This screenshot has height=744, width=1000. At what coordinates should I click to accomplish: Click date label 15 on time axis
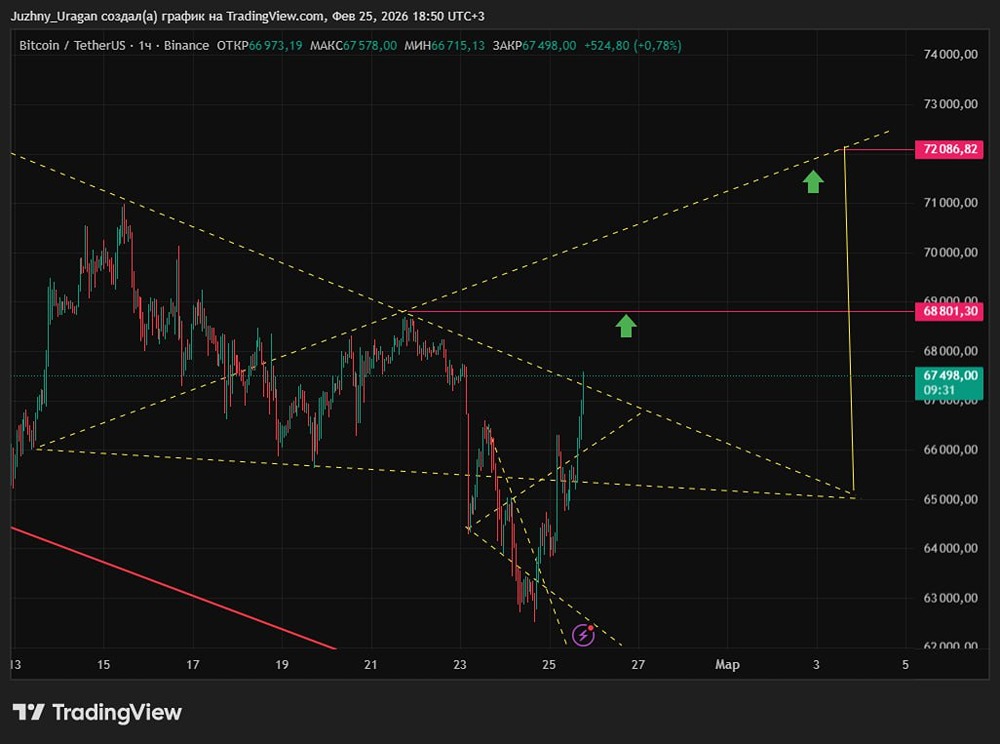[103, 665]
